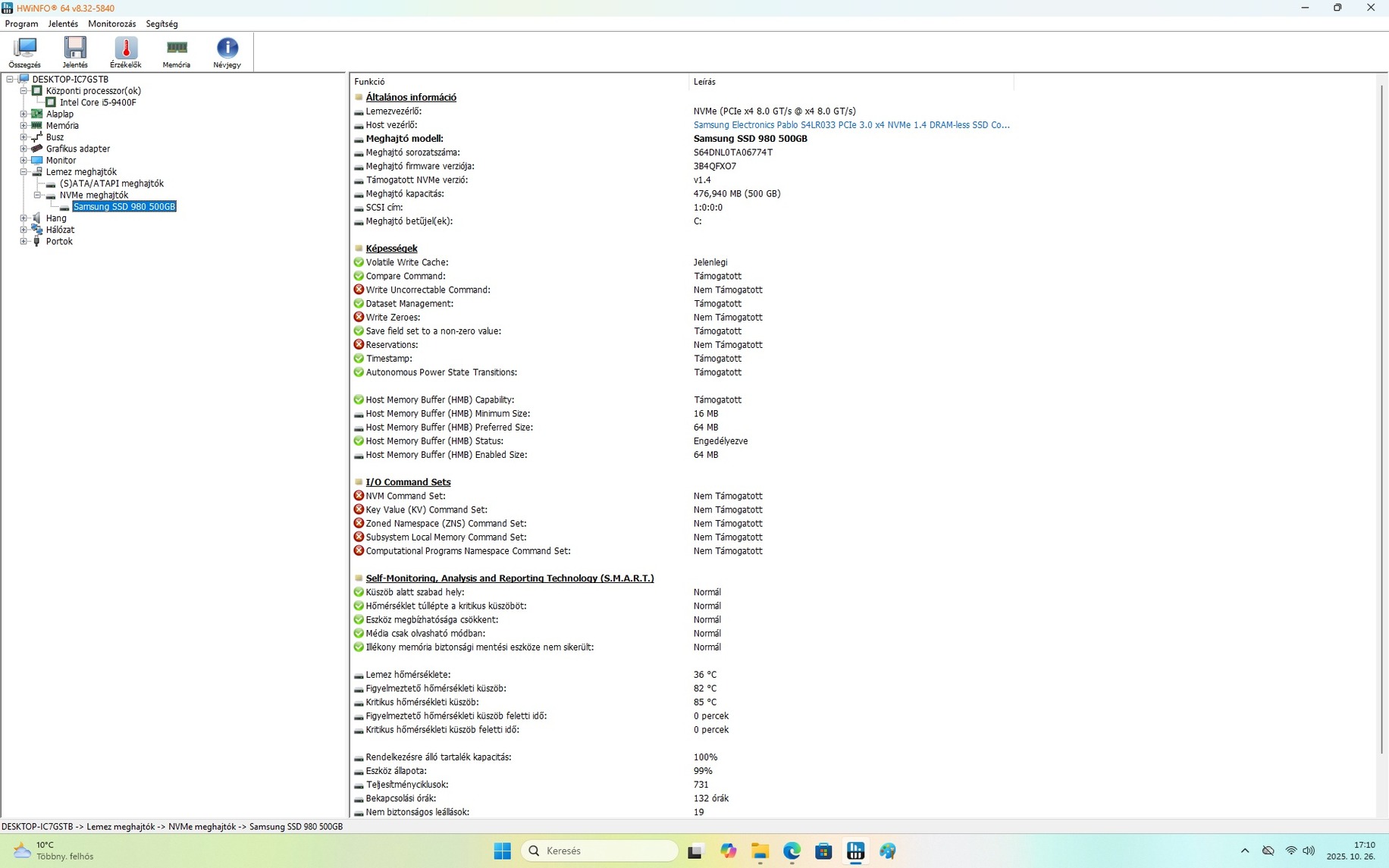Open Microsoft Store from taskbar

tap(824, 851)
